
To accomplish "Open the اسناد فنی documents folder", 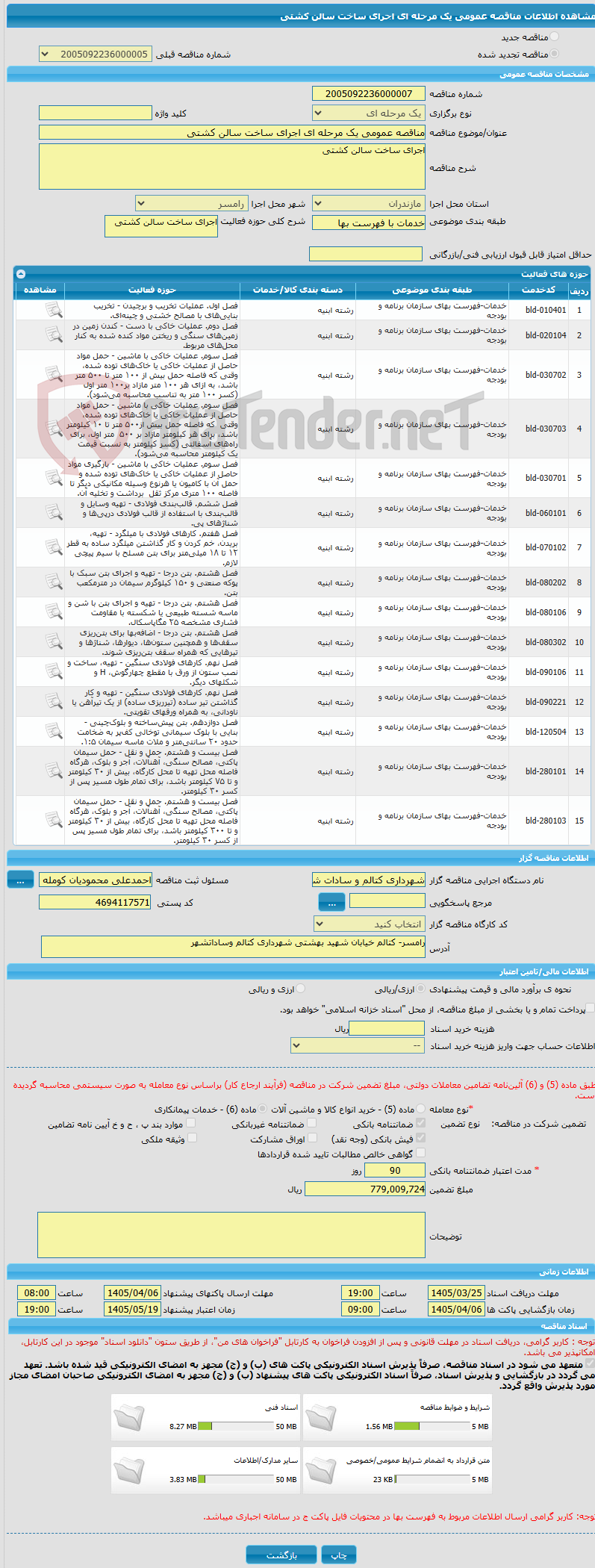I will pos(128,1416).
